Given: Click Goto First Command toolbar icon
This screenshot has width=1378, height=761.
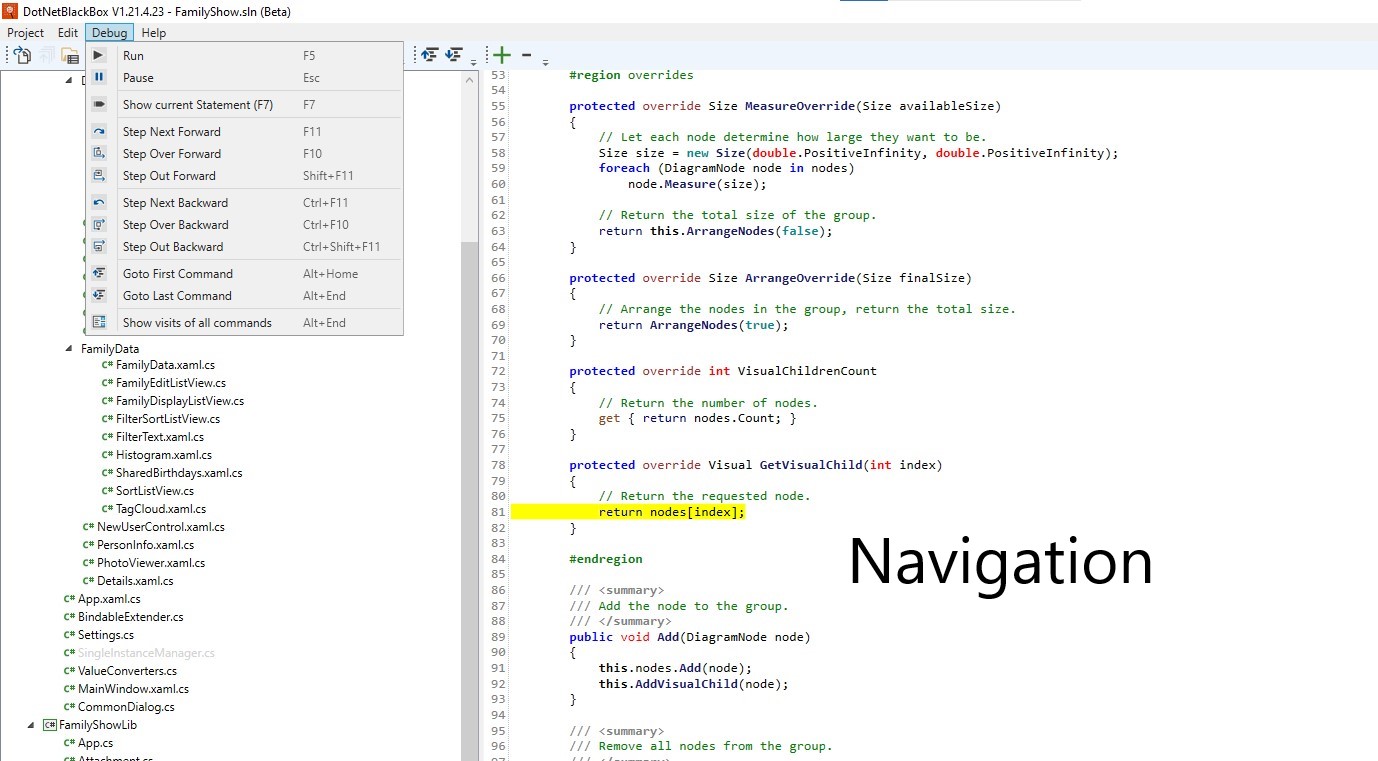Looking at the screenshot, I should 430,55.
